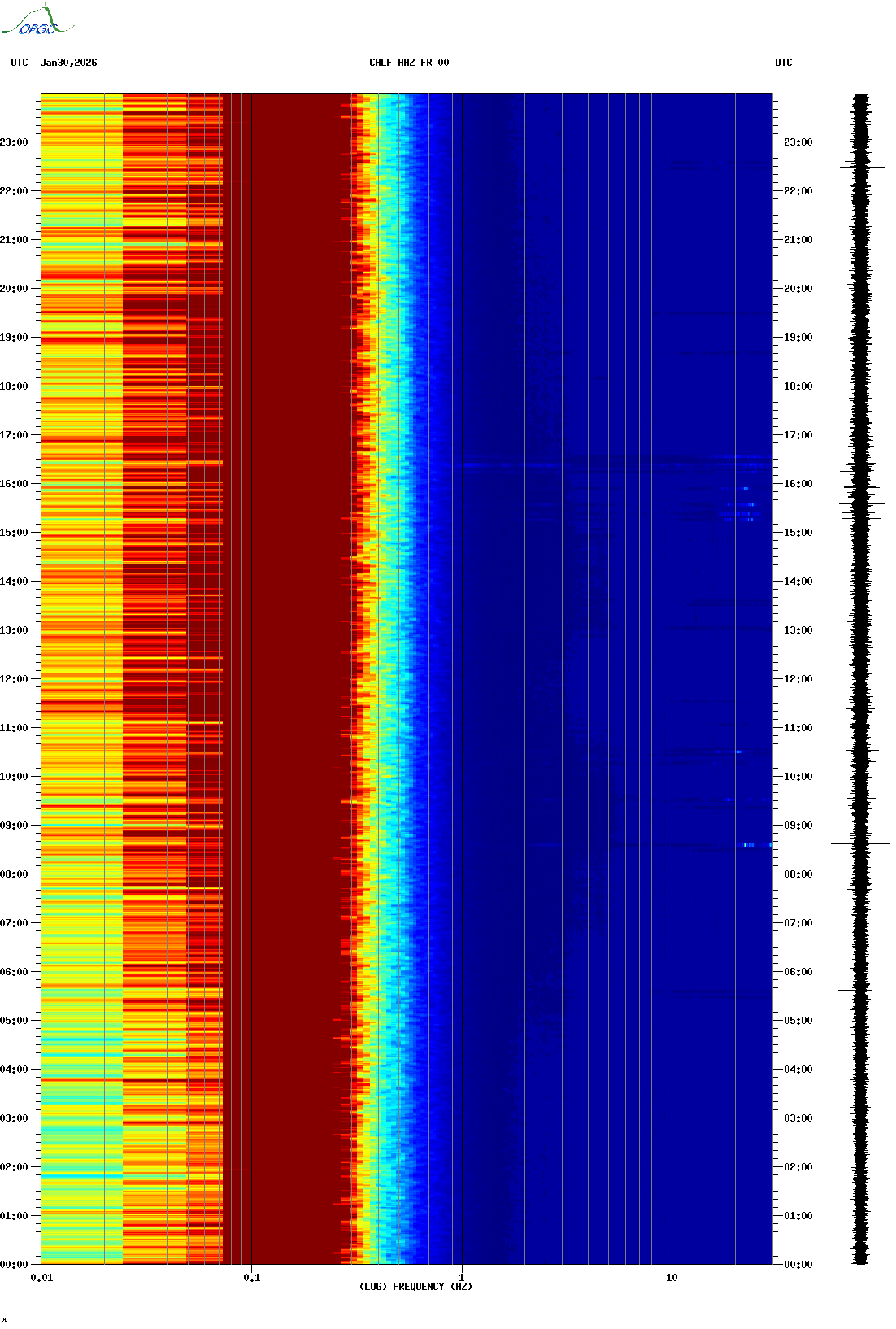Click the Jan30,2026 date label
This screenshot has height=1329, width=896.
coord(69,63)
